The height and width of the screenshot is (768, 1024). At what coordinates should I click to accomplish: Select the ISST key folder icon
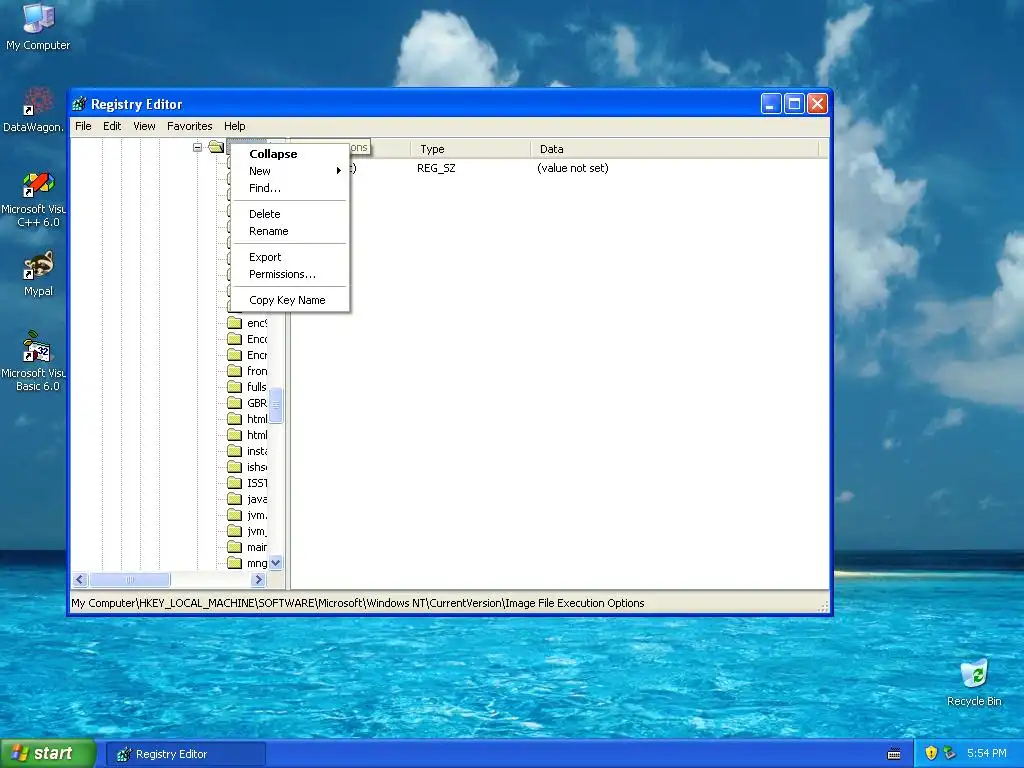click(x=234, y=483)
